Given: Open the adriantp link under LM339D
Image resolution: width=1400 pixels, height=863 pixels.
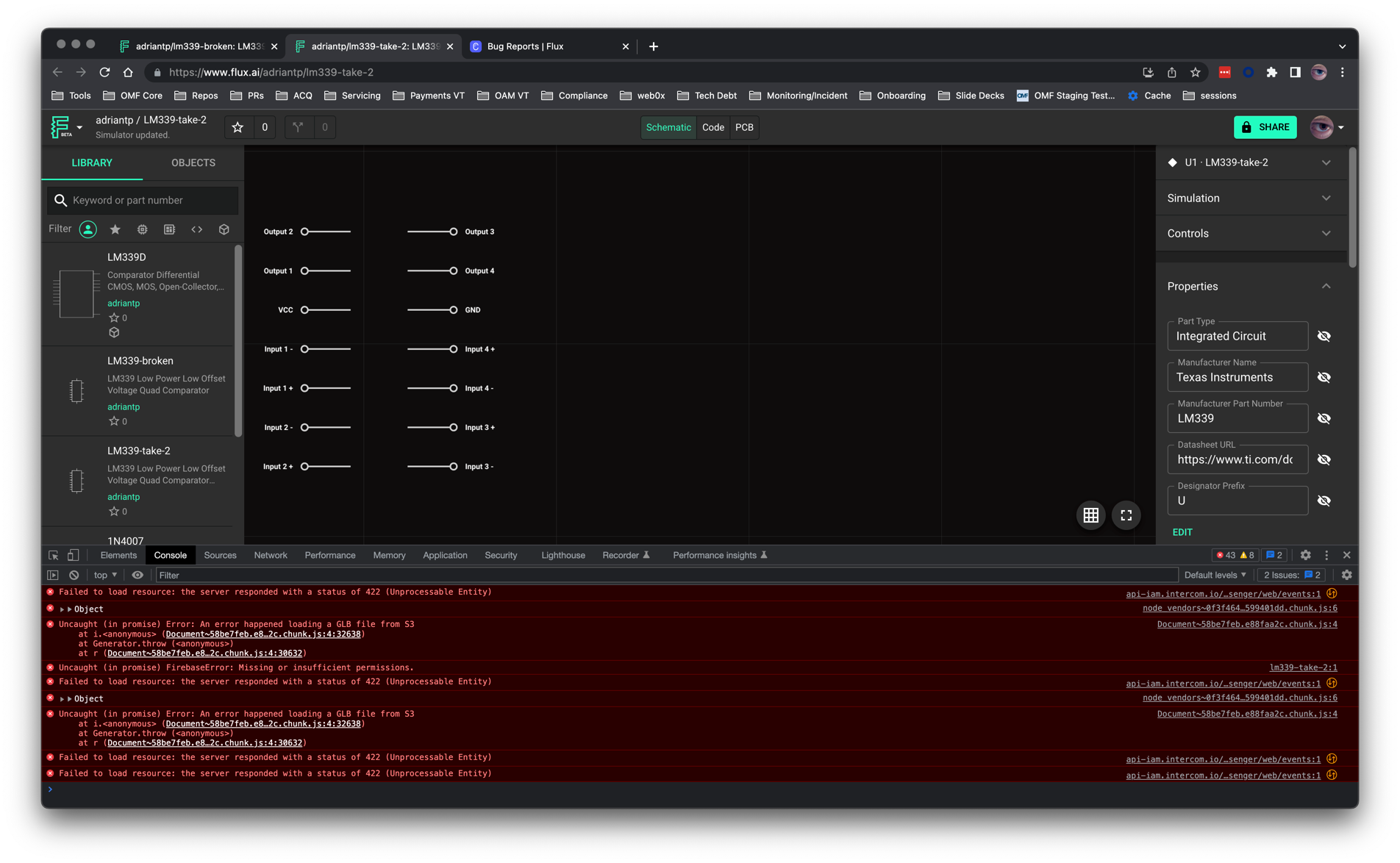Looking at the screenshot, I should click(x=124, y=303).
